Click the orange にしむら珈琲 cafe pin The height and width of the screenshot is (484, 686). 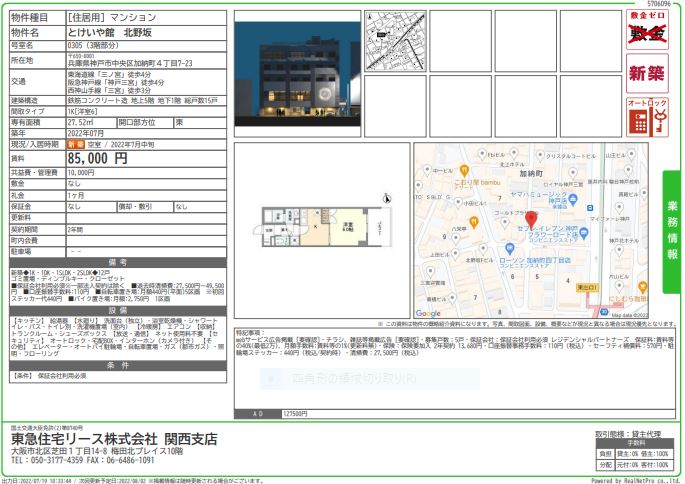click(x=642, y=287)
